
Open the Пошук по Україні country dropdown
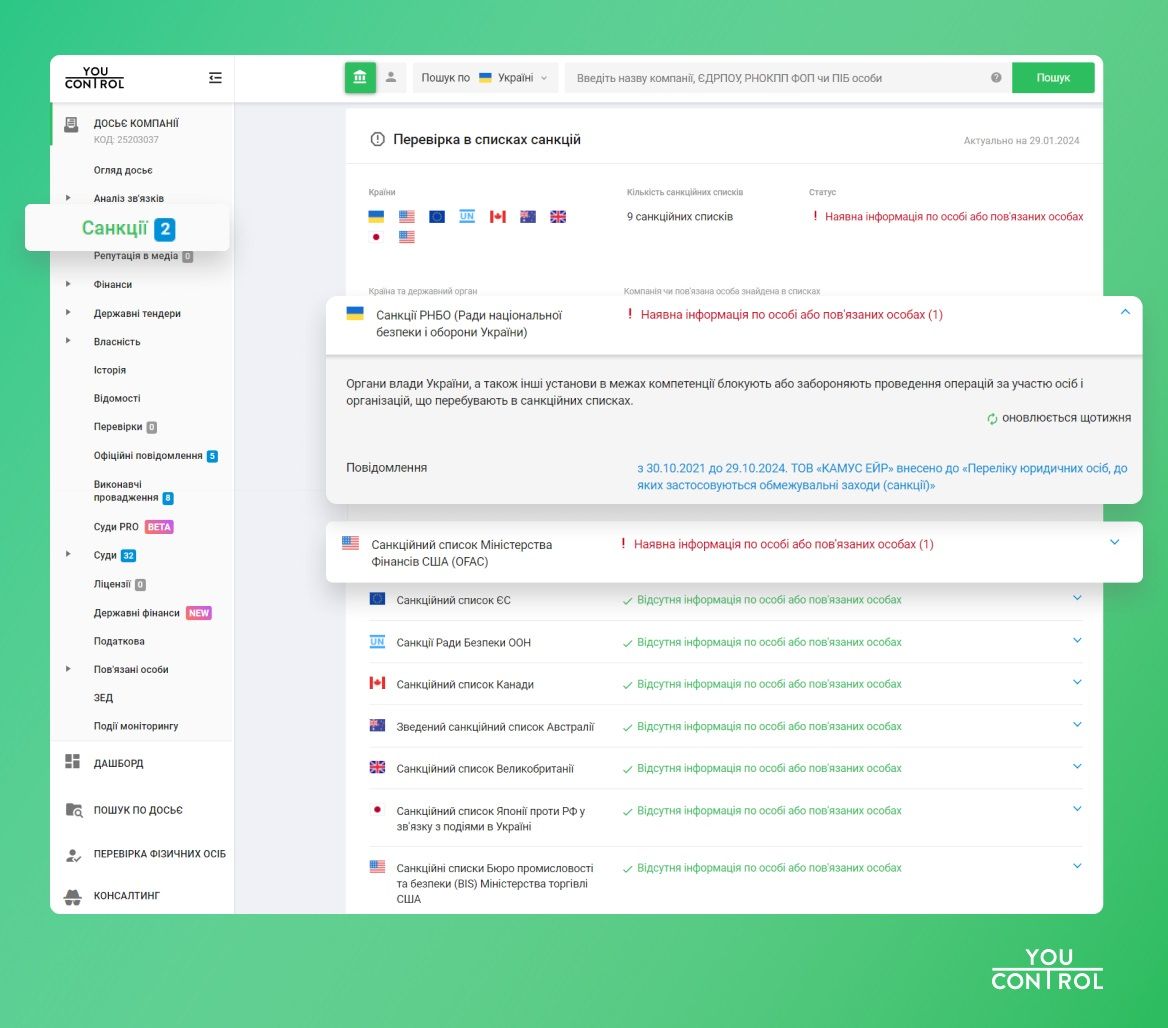[x=485, y=78]
